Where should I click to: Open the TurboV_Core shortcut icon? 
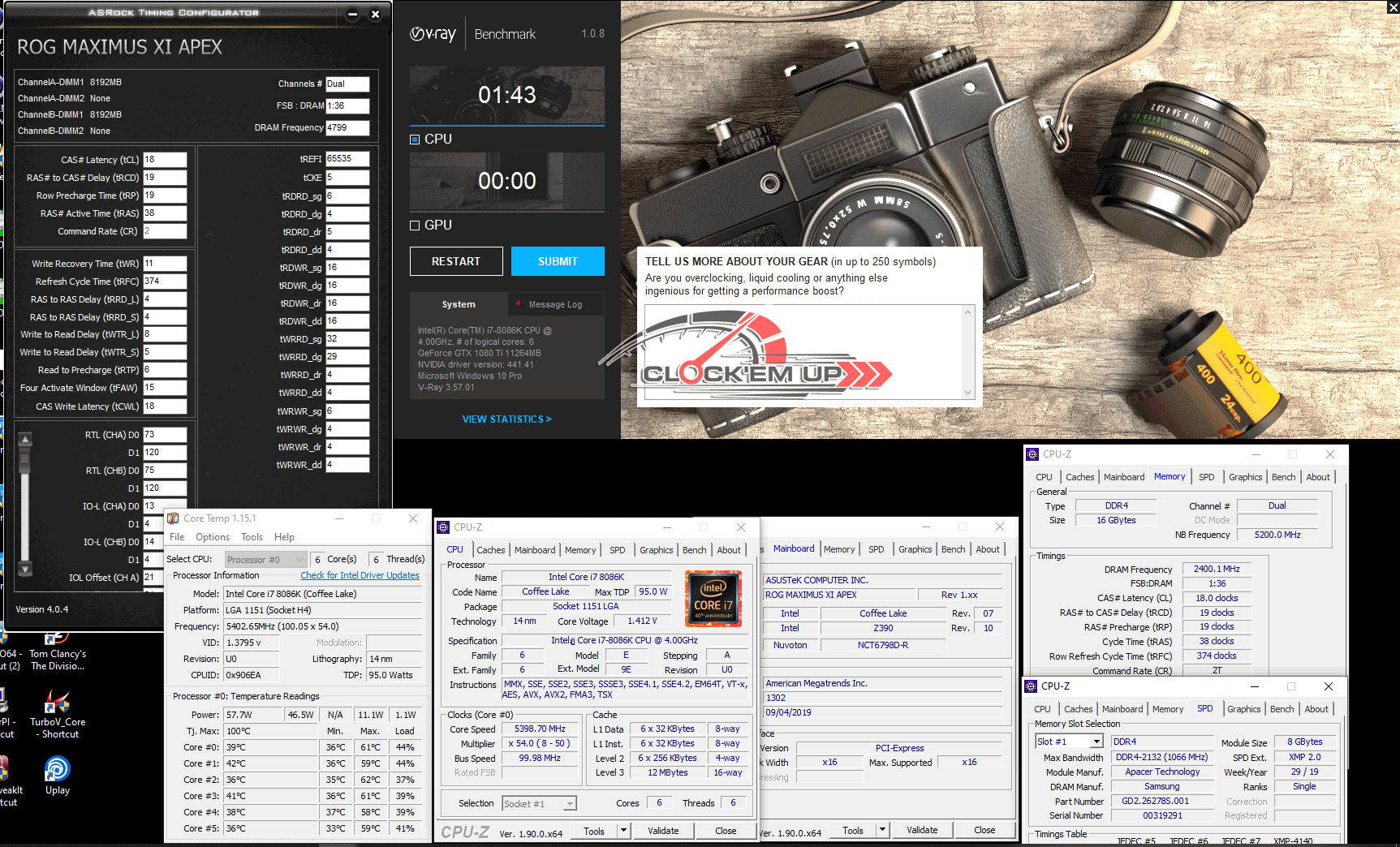point(57,702)
